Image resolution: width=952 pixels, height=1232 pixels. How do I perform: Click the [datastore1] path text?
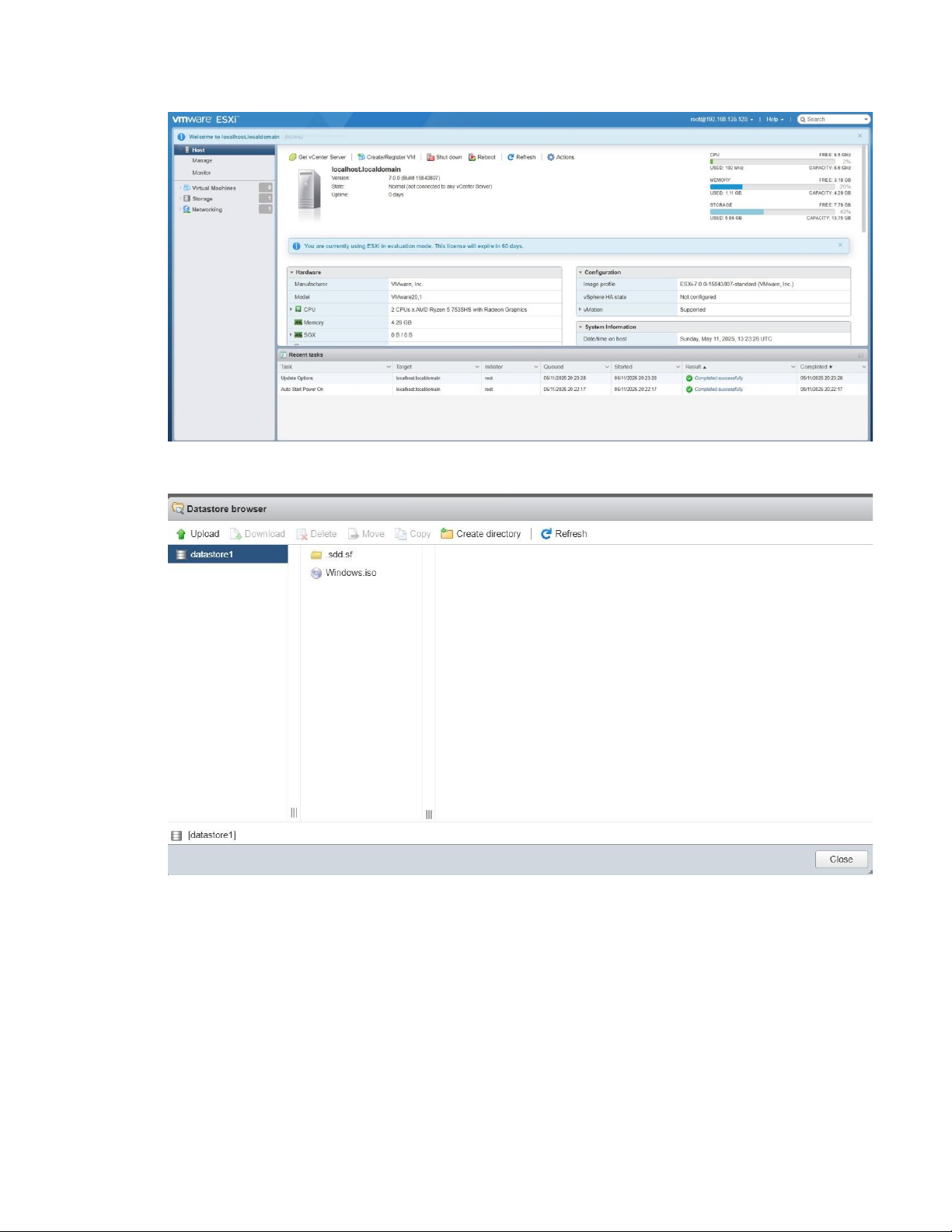click(x=212, y=835)
